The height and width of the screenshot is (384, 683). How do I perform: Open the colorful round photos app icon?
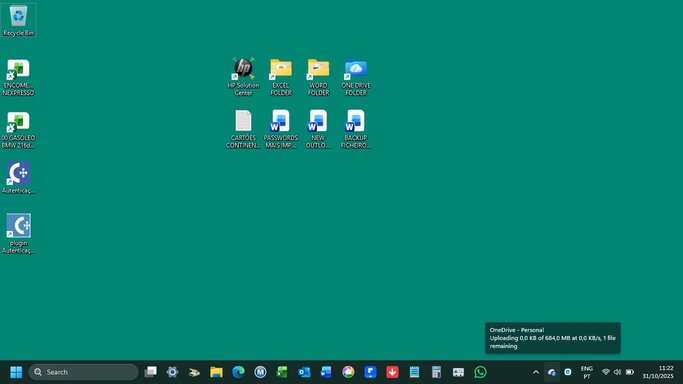(x=348, y=372)
